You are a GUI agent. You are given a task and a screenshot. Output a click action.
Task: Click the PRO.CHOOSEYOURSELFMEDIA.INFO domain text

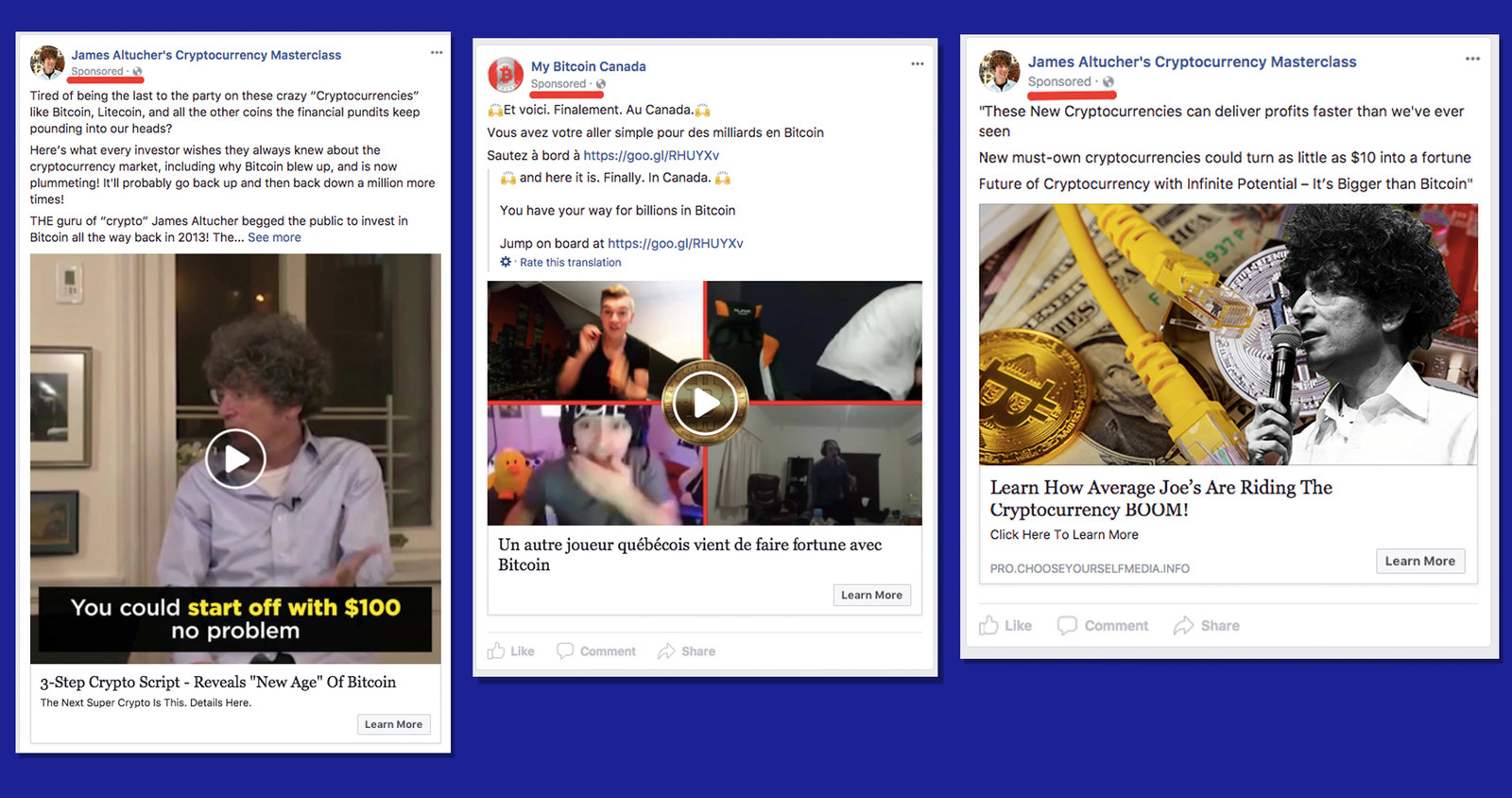1090,568
